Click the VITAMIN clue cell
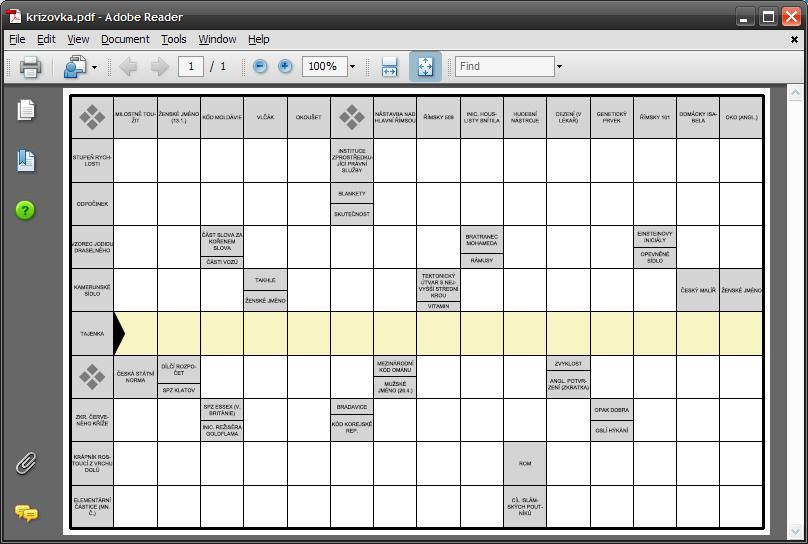This screenshot has height=544, width=808. coord(439,306)
